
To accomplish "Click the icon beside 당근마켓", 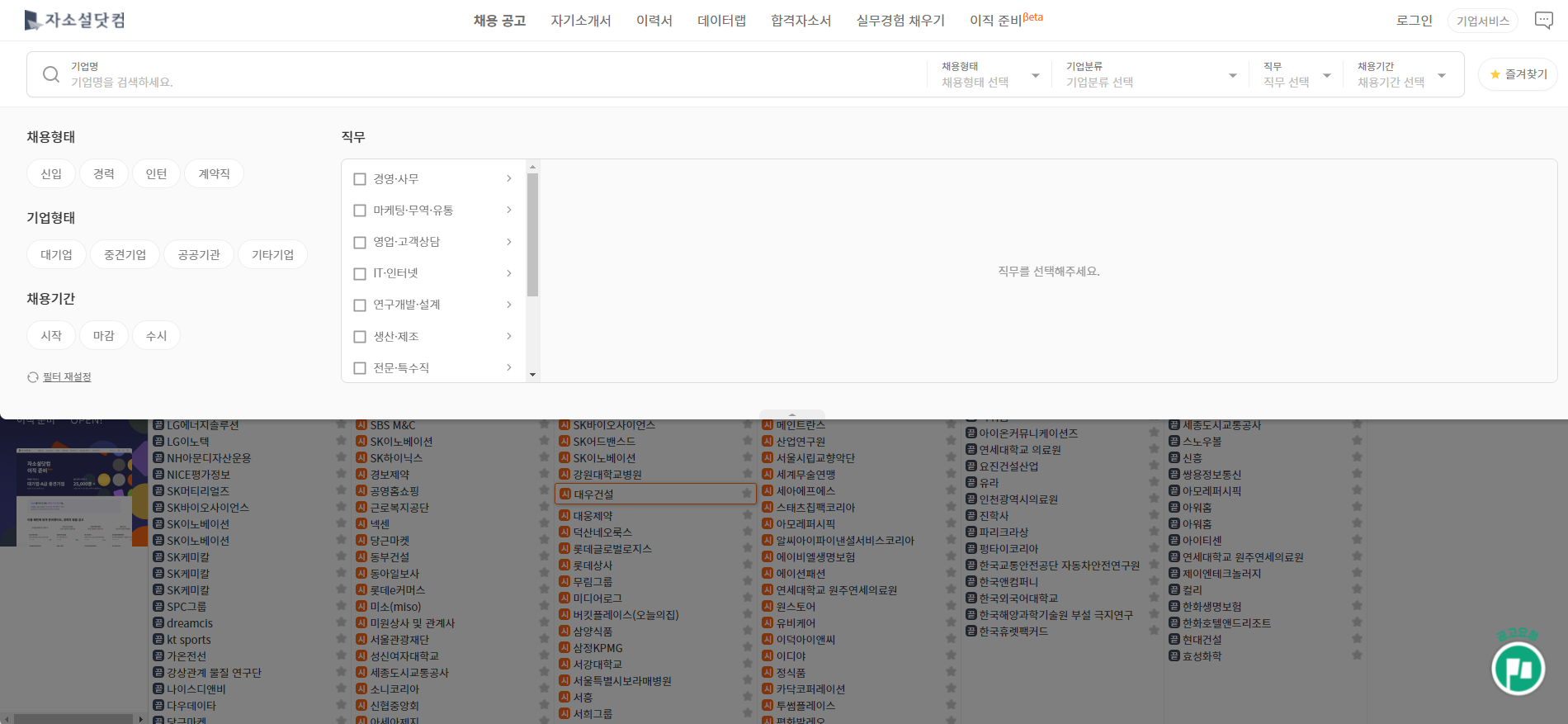I will (361, 541).
